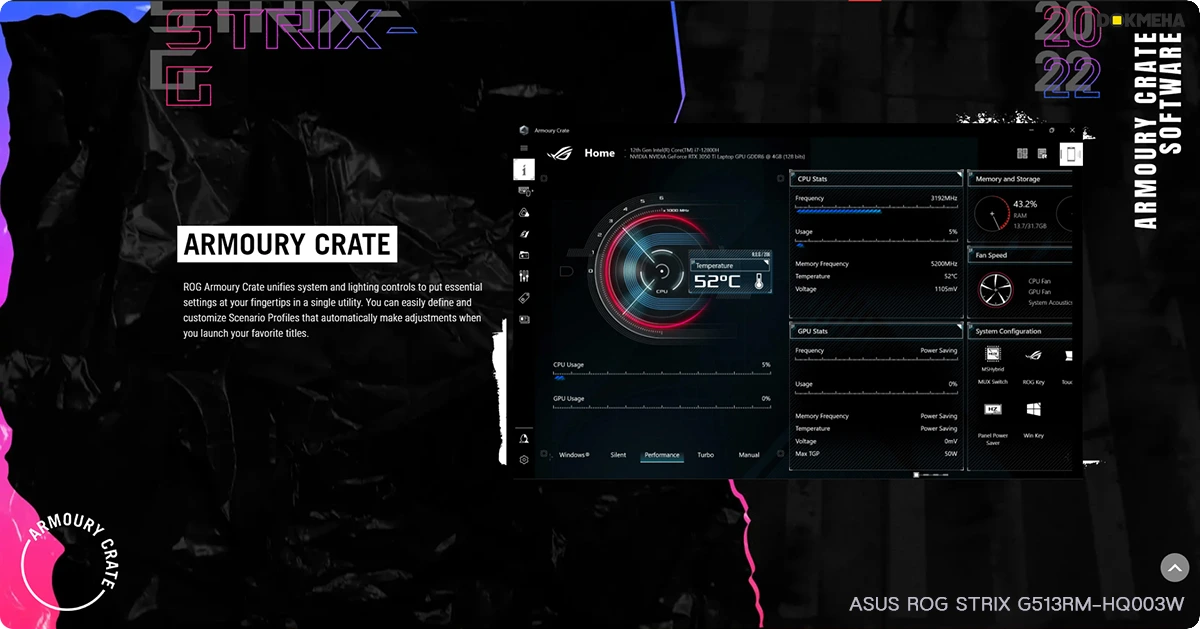Click the Fan Speed panel header
This screenshot has height=629, width=1200.
[1020, 255]
